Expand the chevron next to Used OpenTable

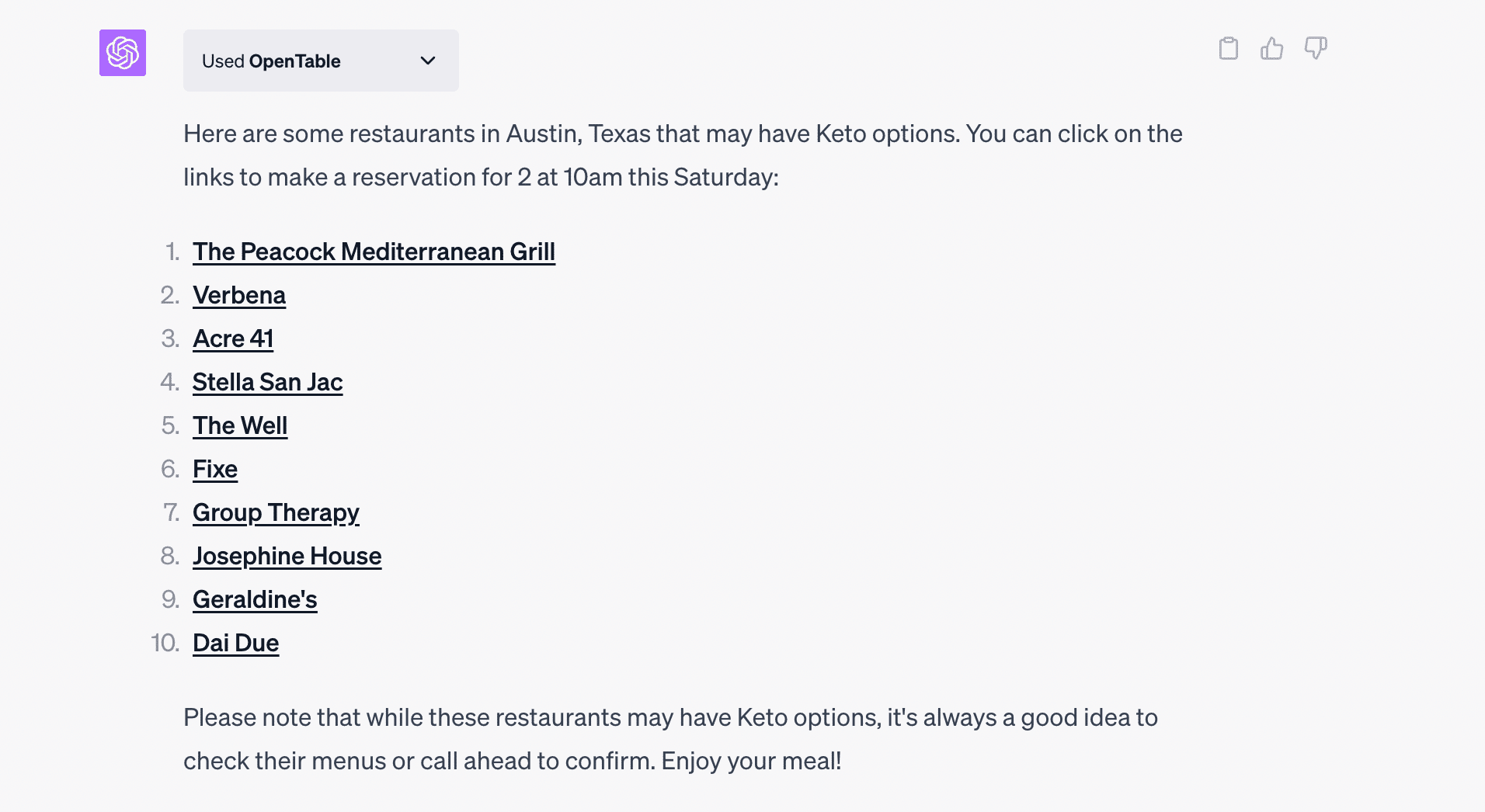click(428, 61)
